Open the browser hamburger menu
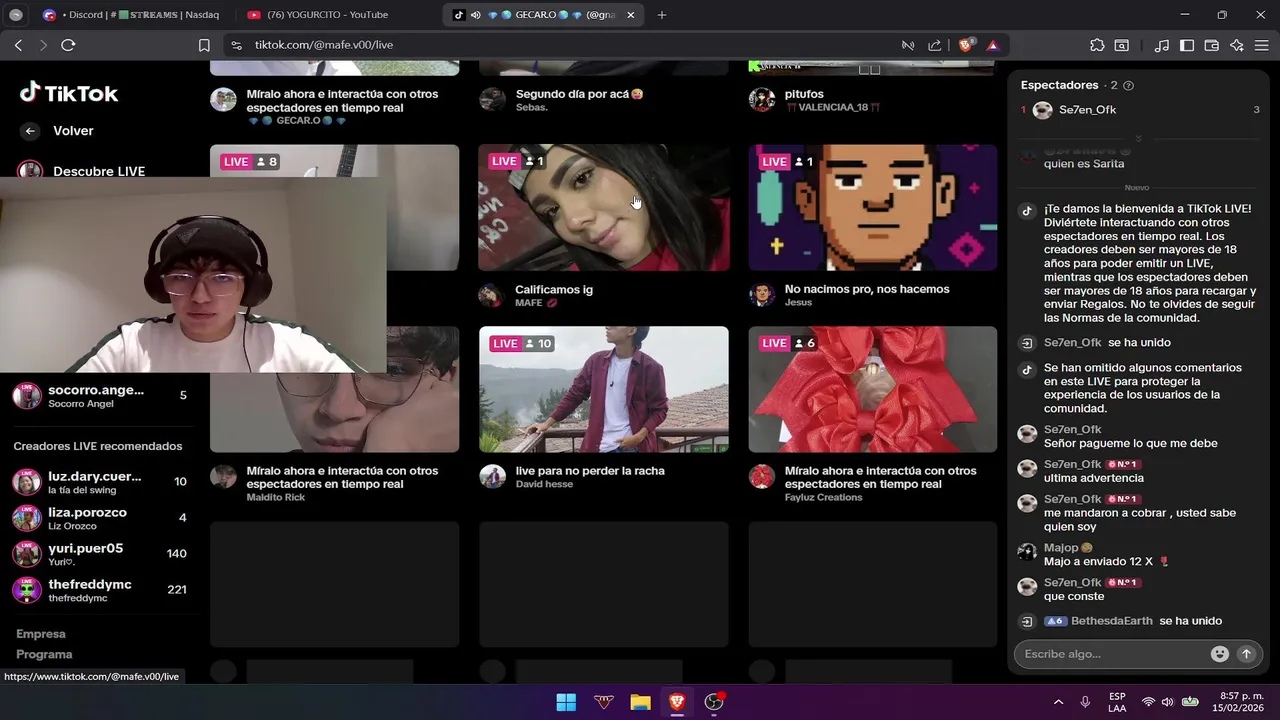This screenshot has height=720, width=1280. 1261,45
